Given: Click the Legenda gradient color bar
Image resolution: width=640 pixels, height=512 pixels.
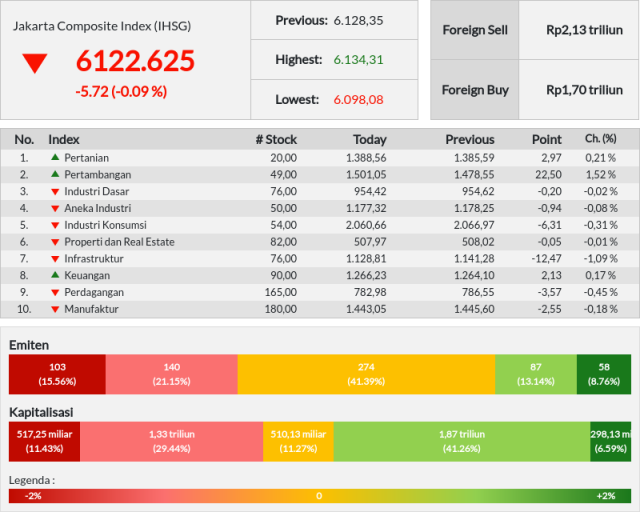Looking at the screenshot, I should coord(320,496).
